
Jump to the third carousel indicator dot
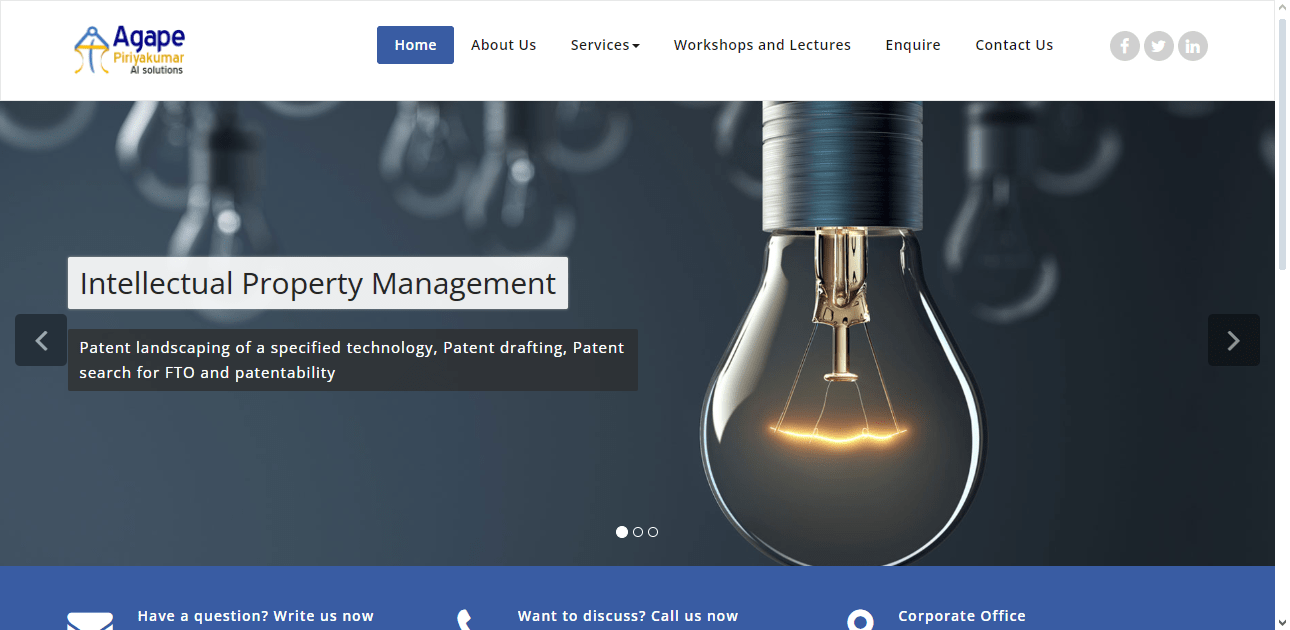(x=653, y=532)
